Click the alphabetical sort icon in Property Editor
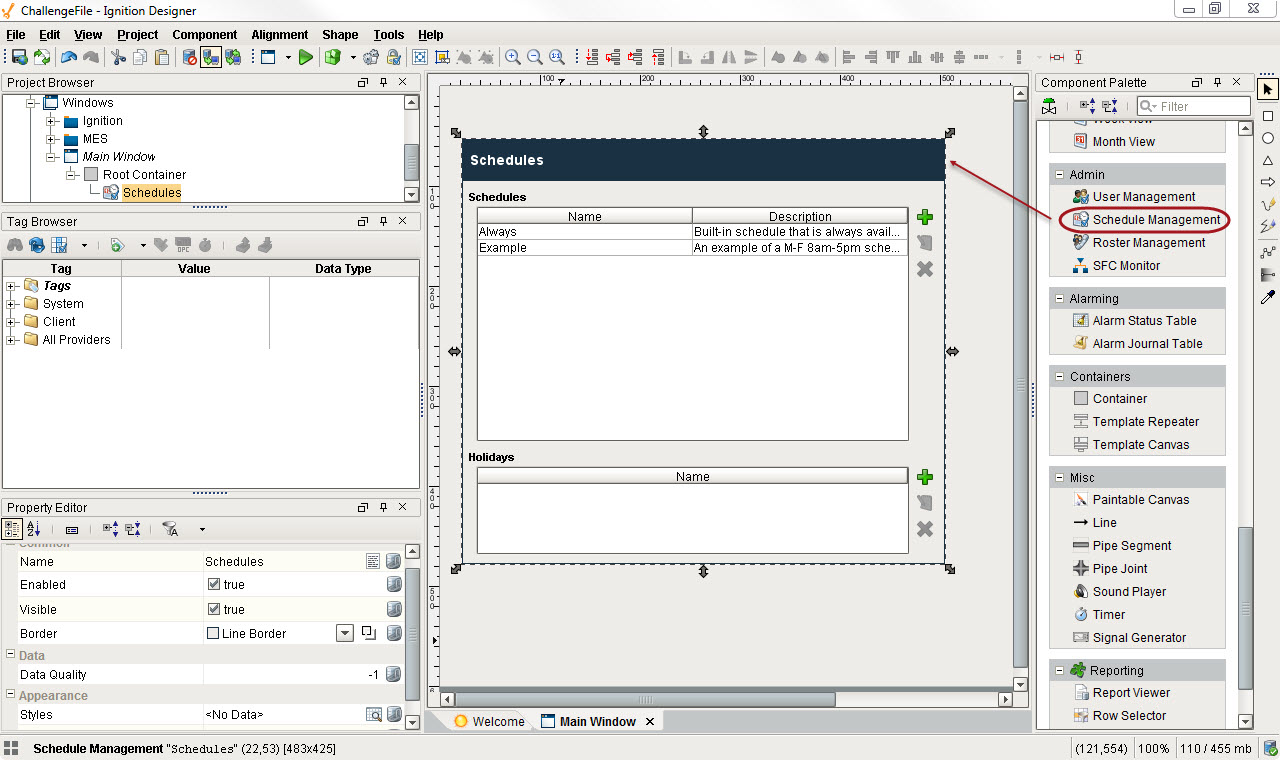 (34, 529)
